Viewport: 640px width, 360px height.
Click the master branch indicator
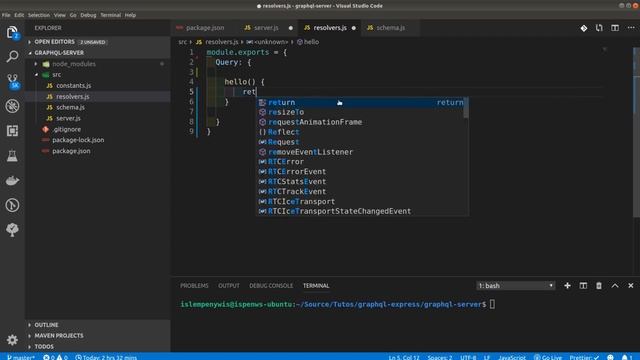pyautogui.click(x=20, y=357)
